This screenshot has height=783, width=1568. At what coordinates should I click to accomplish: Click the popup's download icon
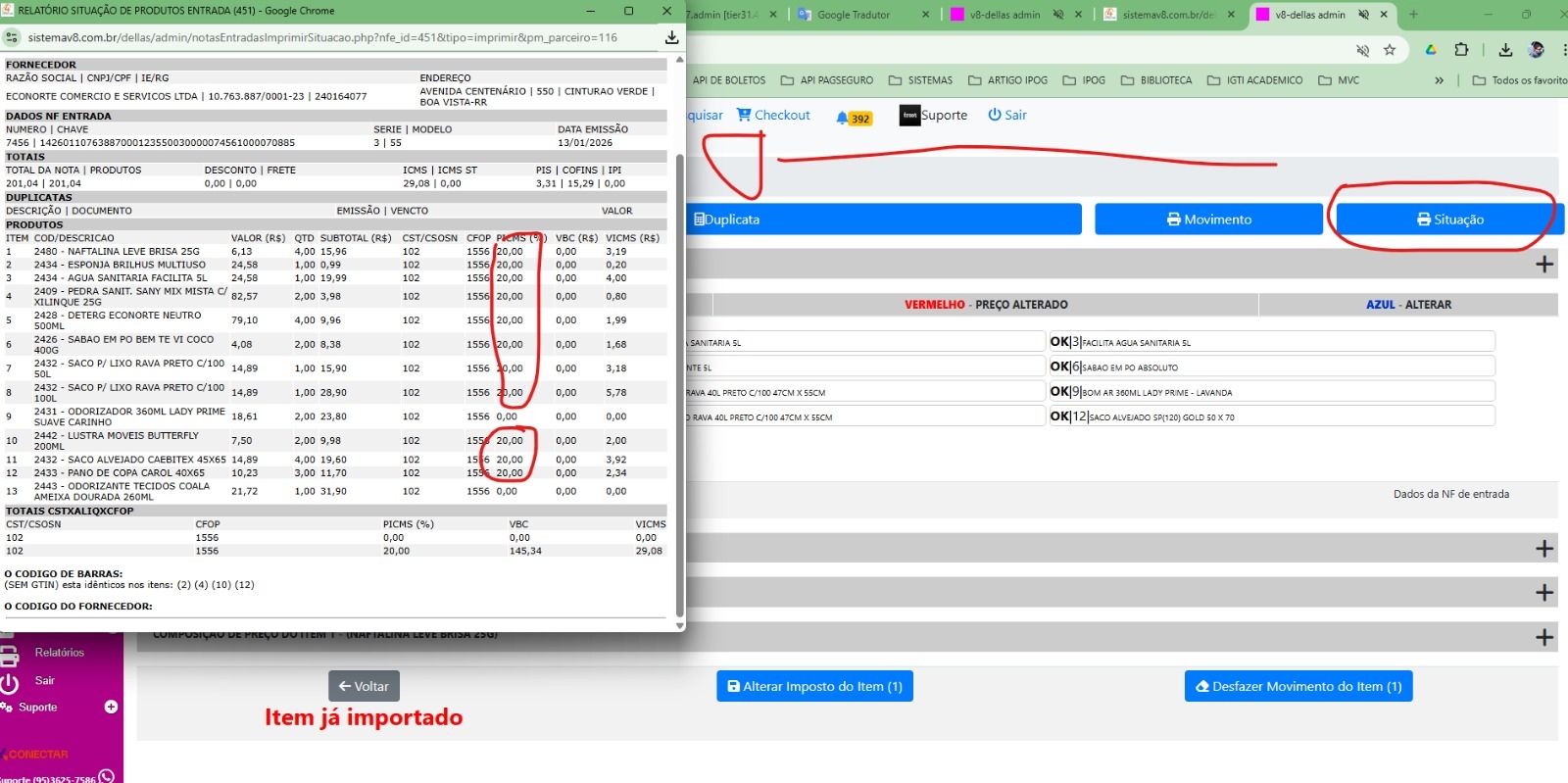click(x=671, y=37)
